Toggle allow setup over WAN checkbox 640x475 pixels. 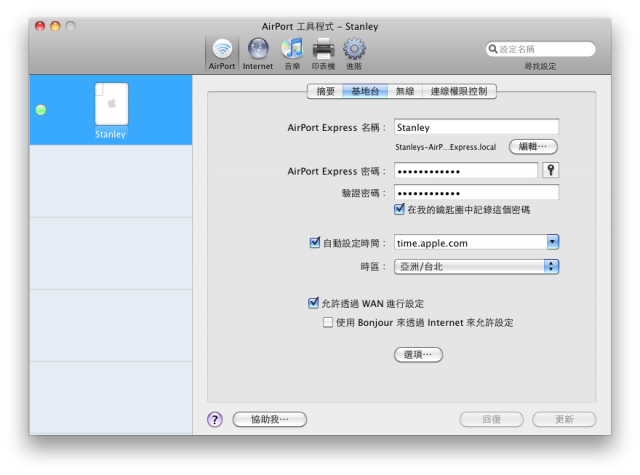[313, 303]
